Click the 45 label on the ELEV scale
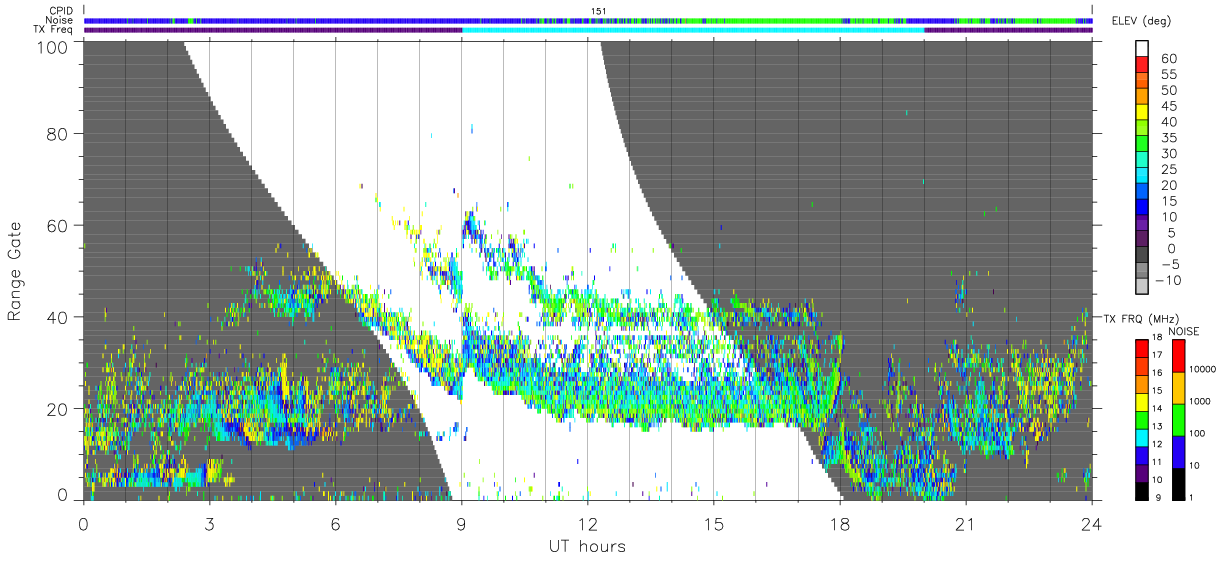The width and height of the screenshot is (1228, 567). [x=1168, y=106]
